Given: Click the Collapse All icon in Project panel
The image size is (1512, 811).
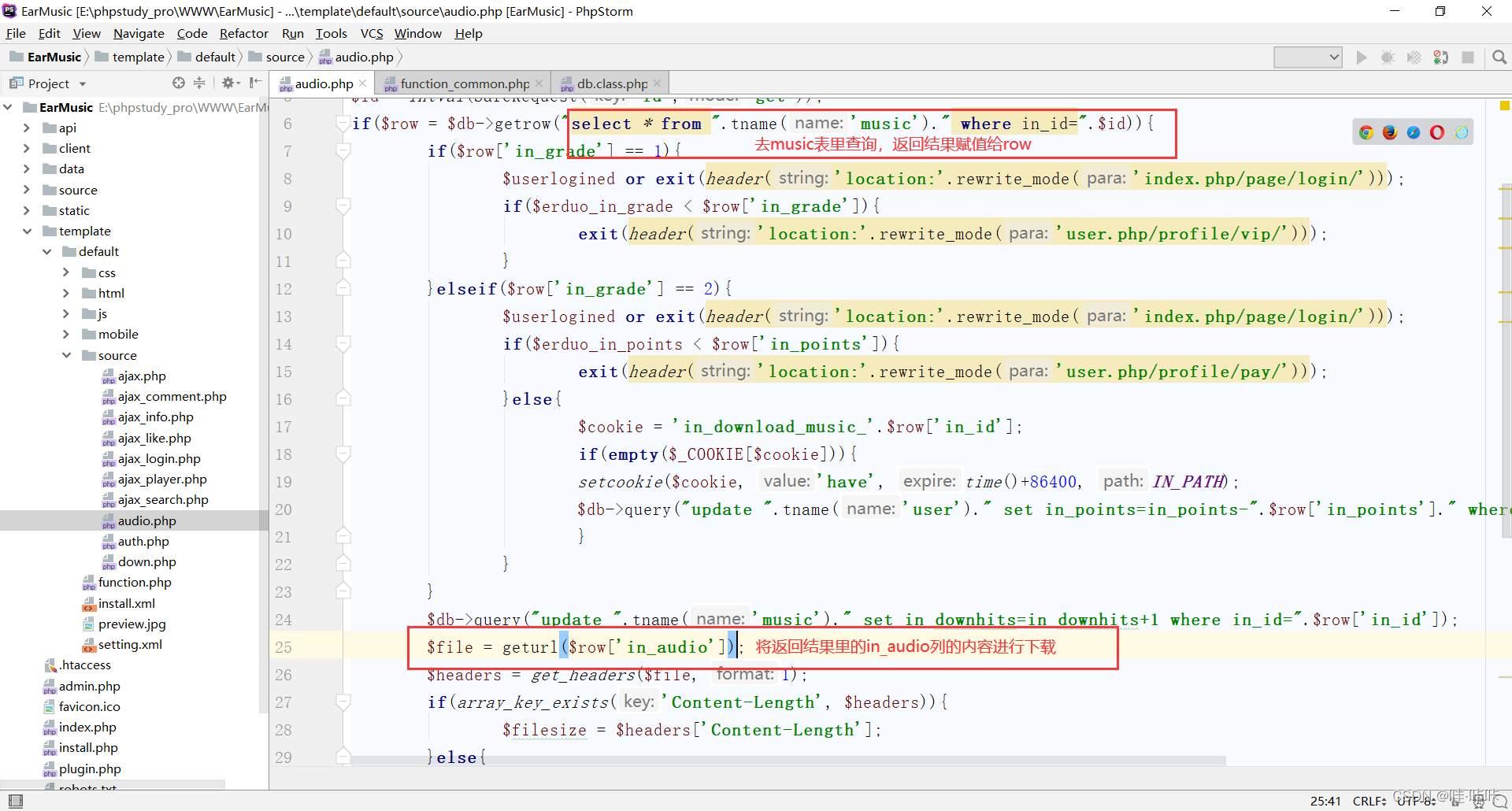Looking at the screenshot, I should tap(199, 83).
